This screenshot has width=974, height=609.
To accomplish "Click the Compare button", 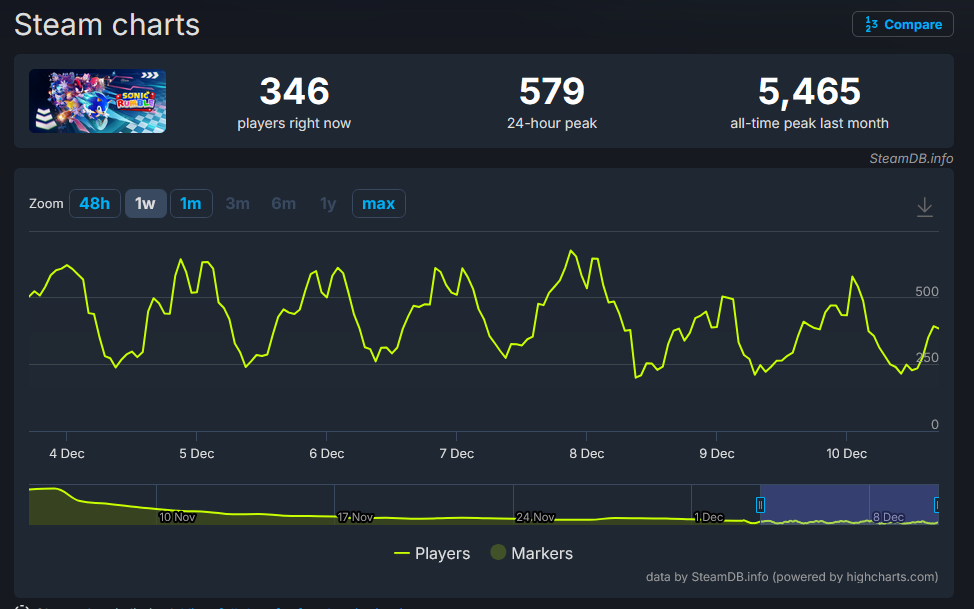I will (902, 24).
